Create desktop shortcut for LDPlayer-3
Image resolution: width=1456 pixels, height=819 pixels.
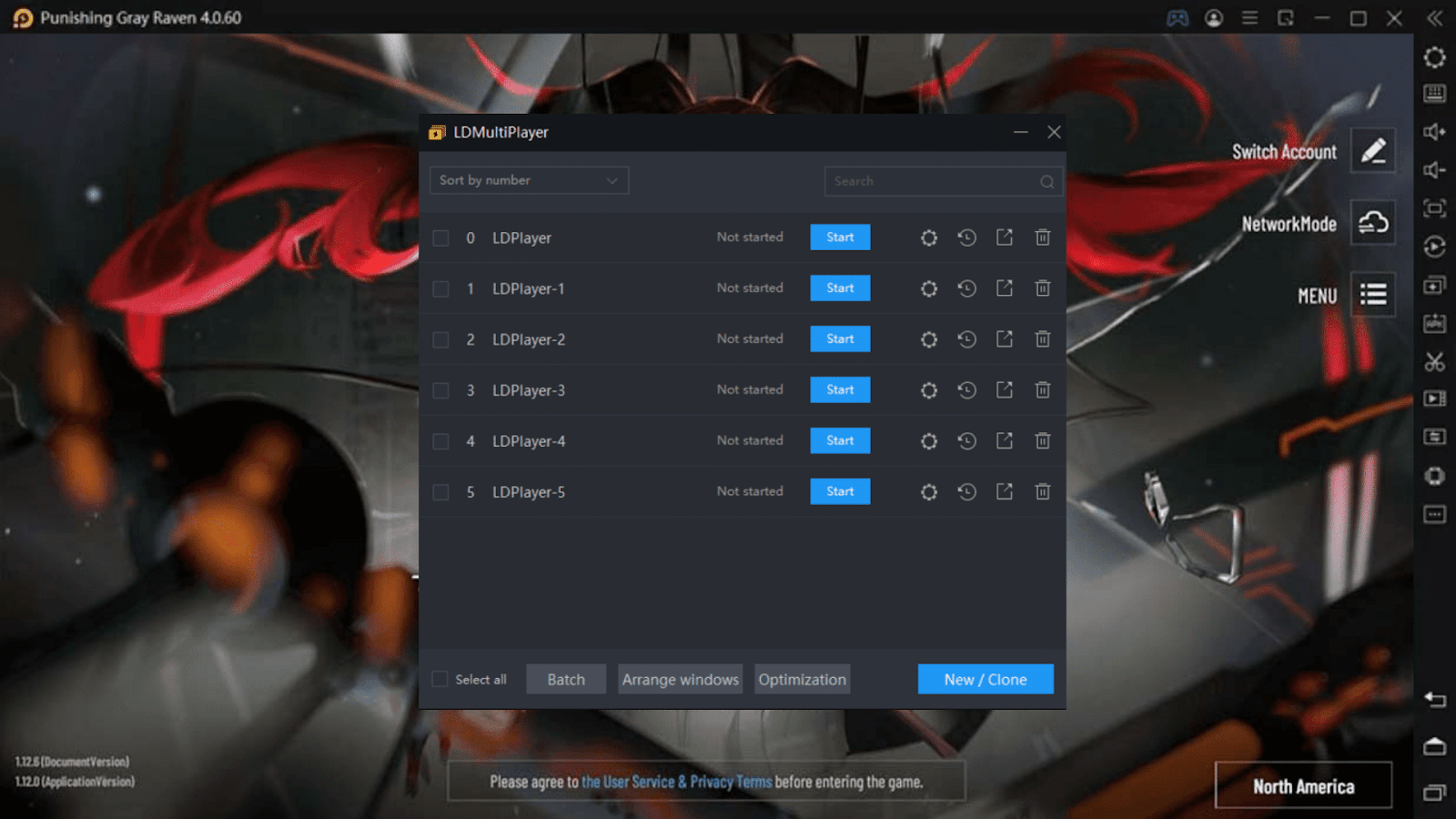1005,390
